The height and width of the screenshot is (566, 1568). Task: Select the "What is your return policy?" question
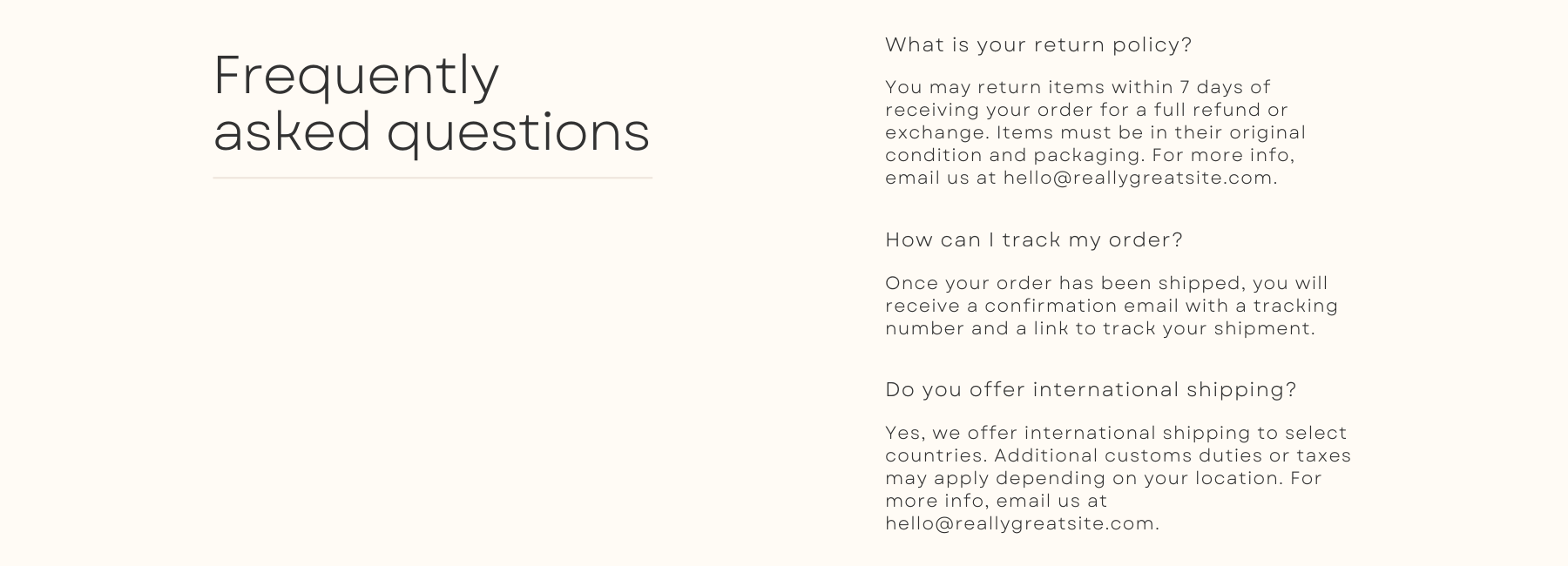click(x=1038, y=45)
